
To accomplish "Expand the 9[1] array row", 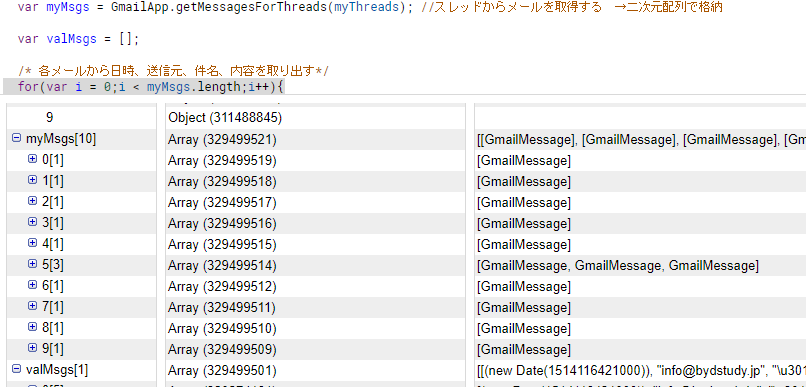I will click(x=32, y=347).
